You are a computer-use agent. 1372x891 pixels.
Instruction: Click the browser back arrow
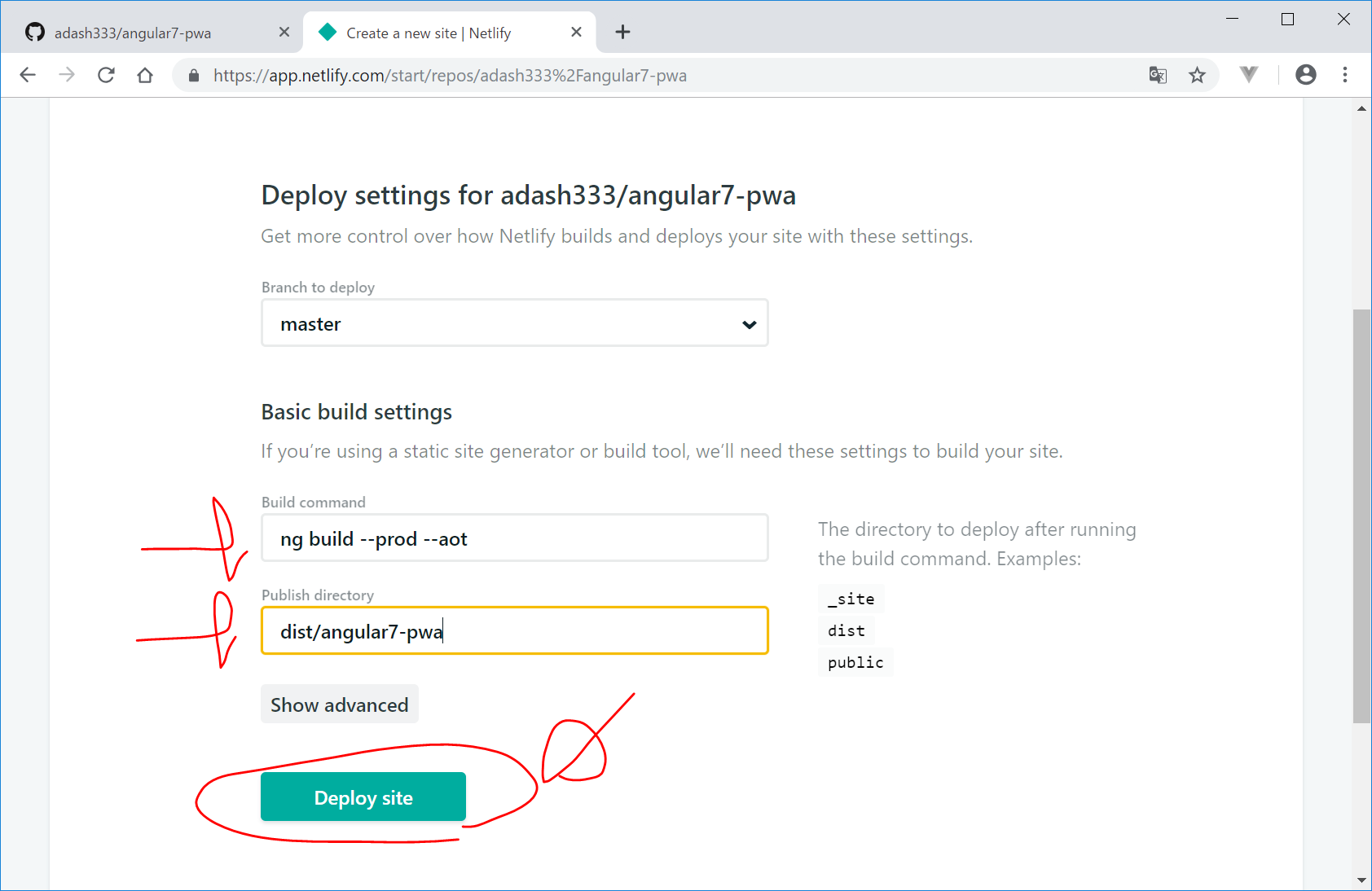pos(28,75)
